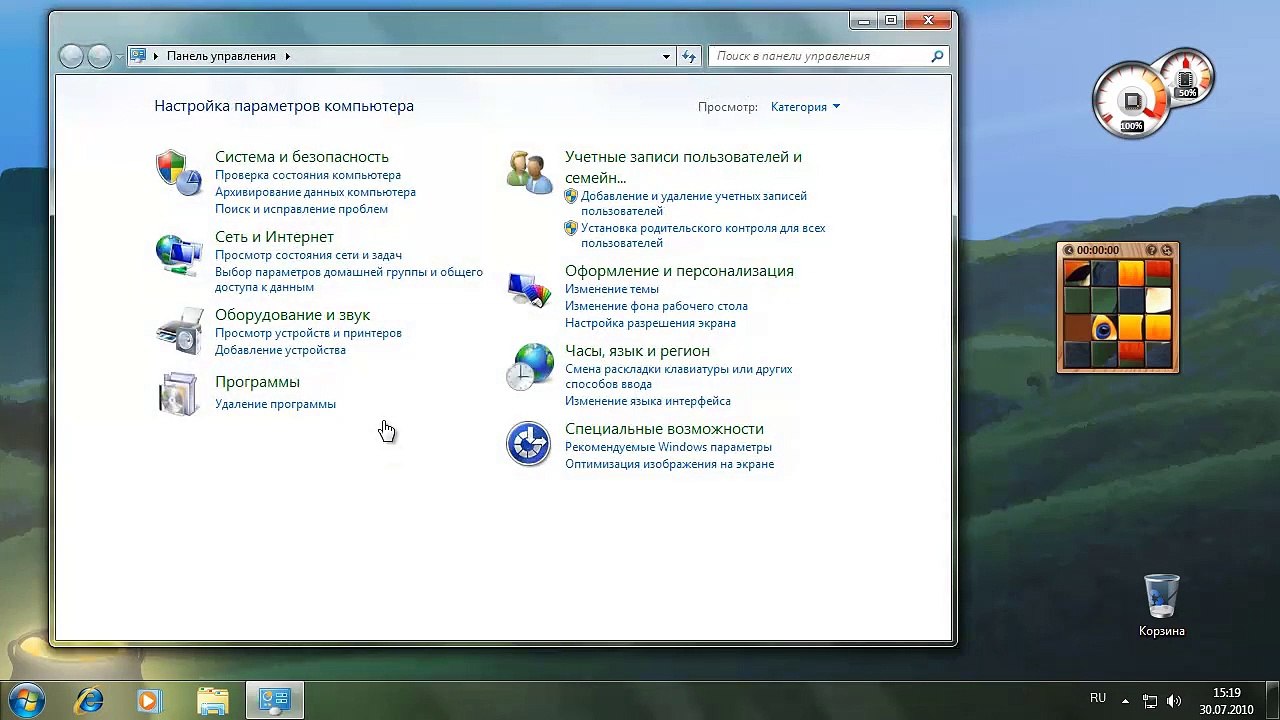Click Добавление и удаление учетных записей link
This screenshot has height=720, width=1280.
tap(694, 203)
